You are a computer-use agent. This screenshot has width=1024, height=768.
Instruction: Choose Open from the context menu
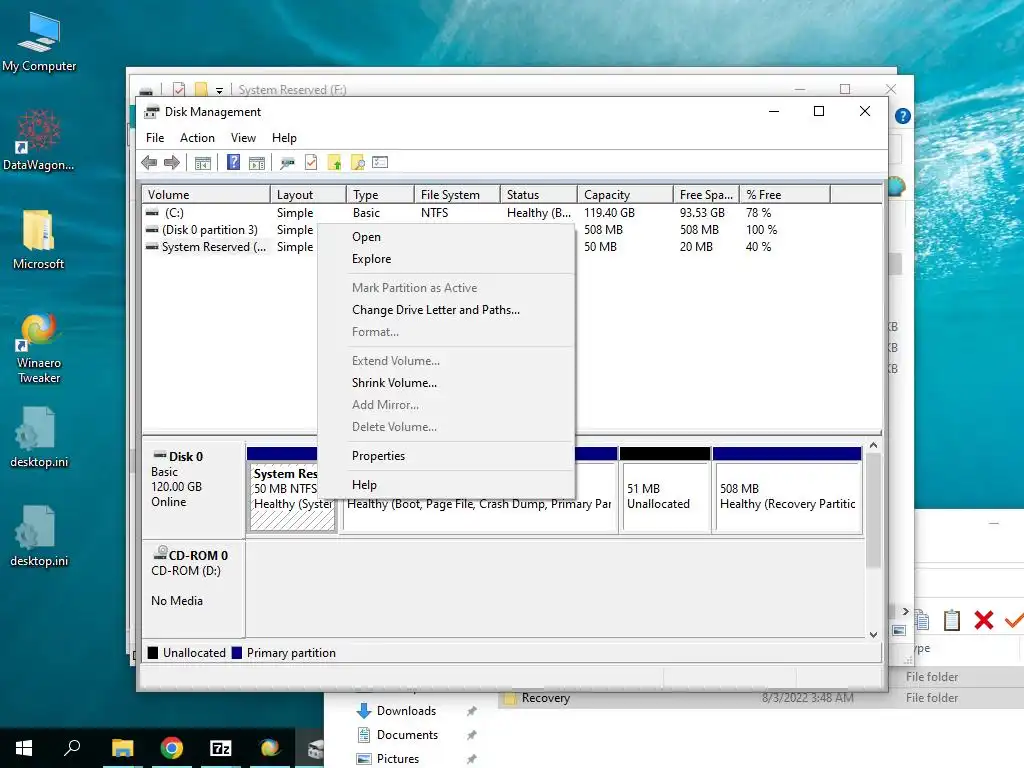pos(446,237)
